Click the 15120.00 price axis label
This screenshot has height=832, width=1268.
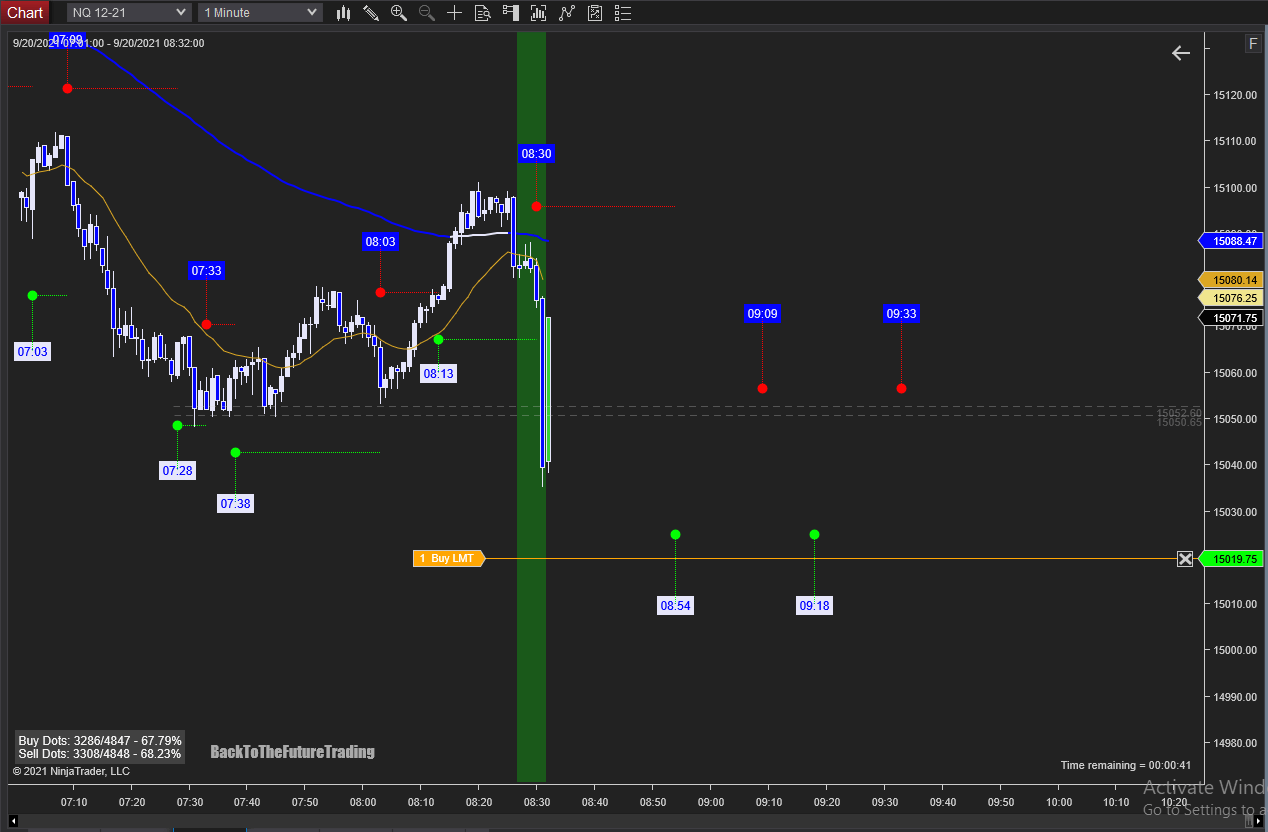[x=1234, y=95]
